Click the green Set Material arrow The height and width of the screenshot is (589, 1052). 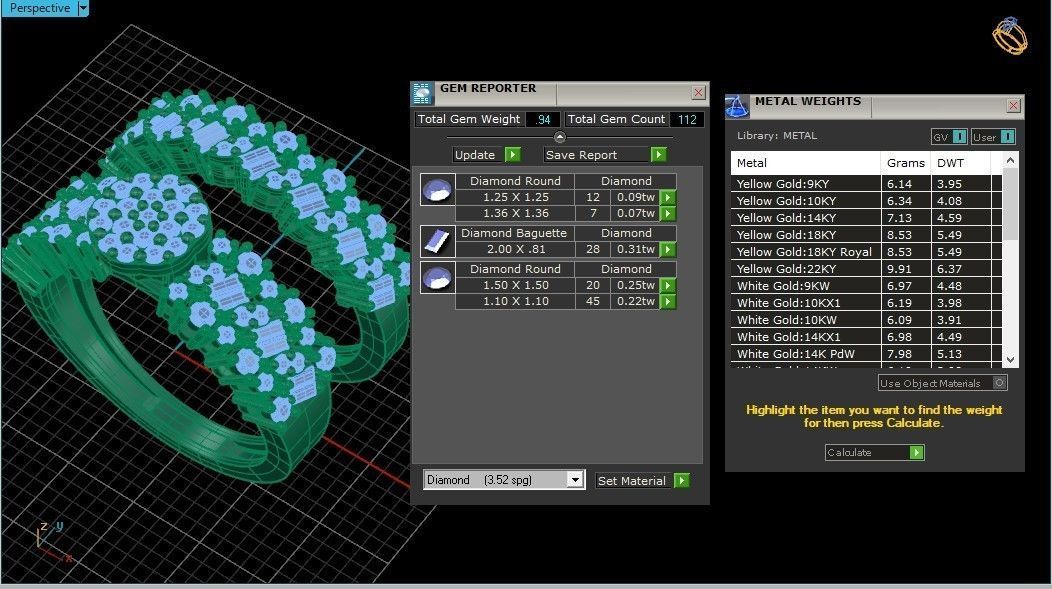(682, 480)
